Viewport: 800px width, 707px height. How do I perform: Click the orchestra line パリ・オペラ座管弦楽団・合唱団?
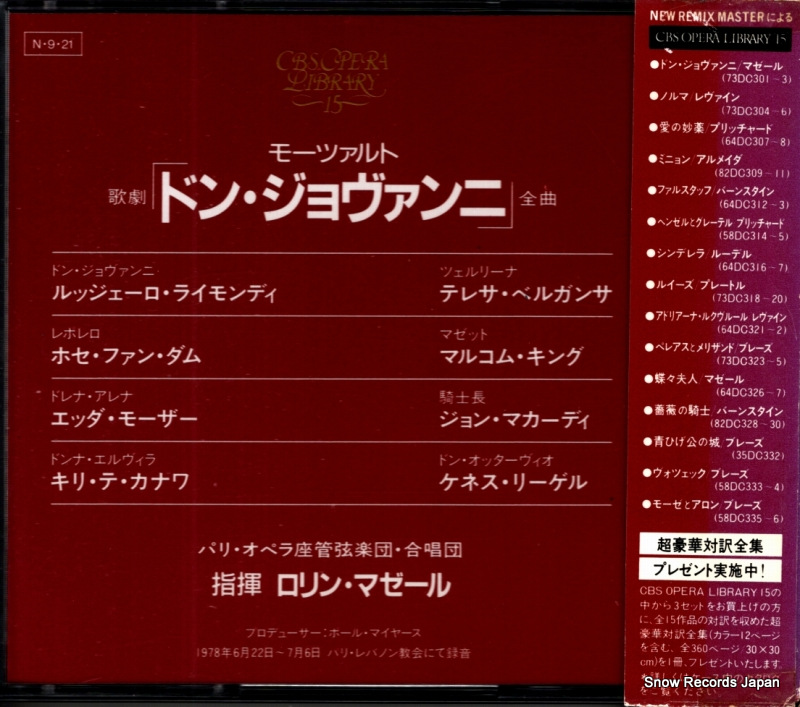pyautogui.click(x=331, y=549)
